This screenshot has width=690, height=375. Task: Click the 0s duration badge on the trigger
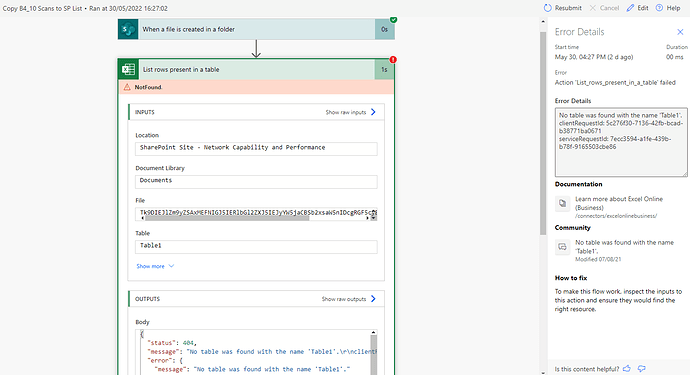click(x=385, y=29)
